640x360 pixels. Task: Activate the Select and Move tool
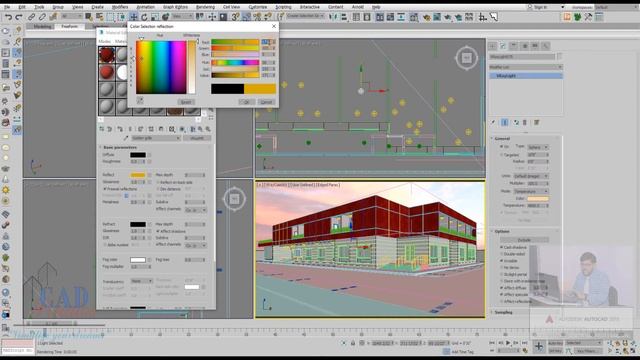[133, 17]
